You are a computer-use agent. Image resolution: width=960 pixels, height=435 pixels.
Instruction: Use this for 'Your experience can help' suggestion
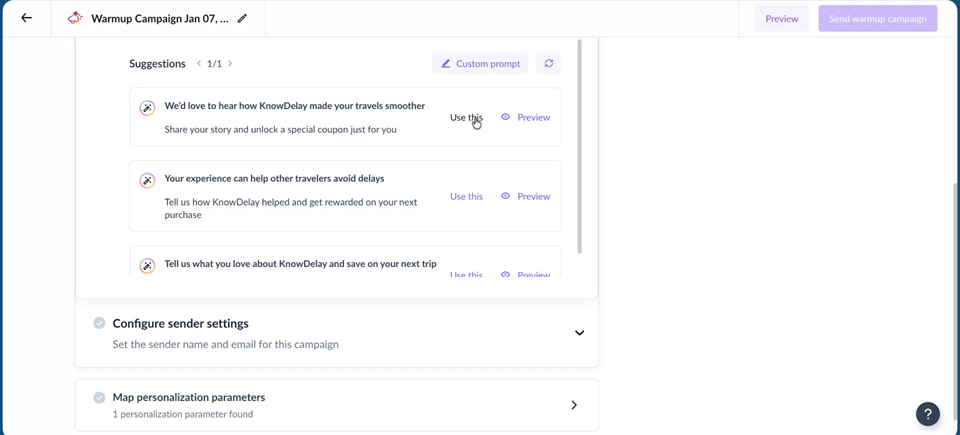coord(466,196)
